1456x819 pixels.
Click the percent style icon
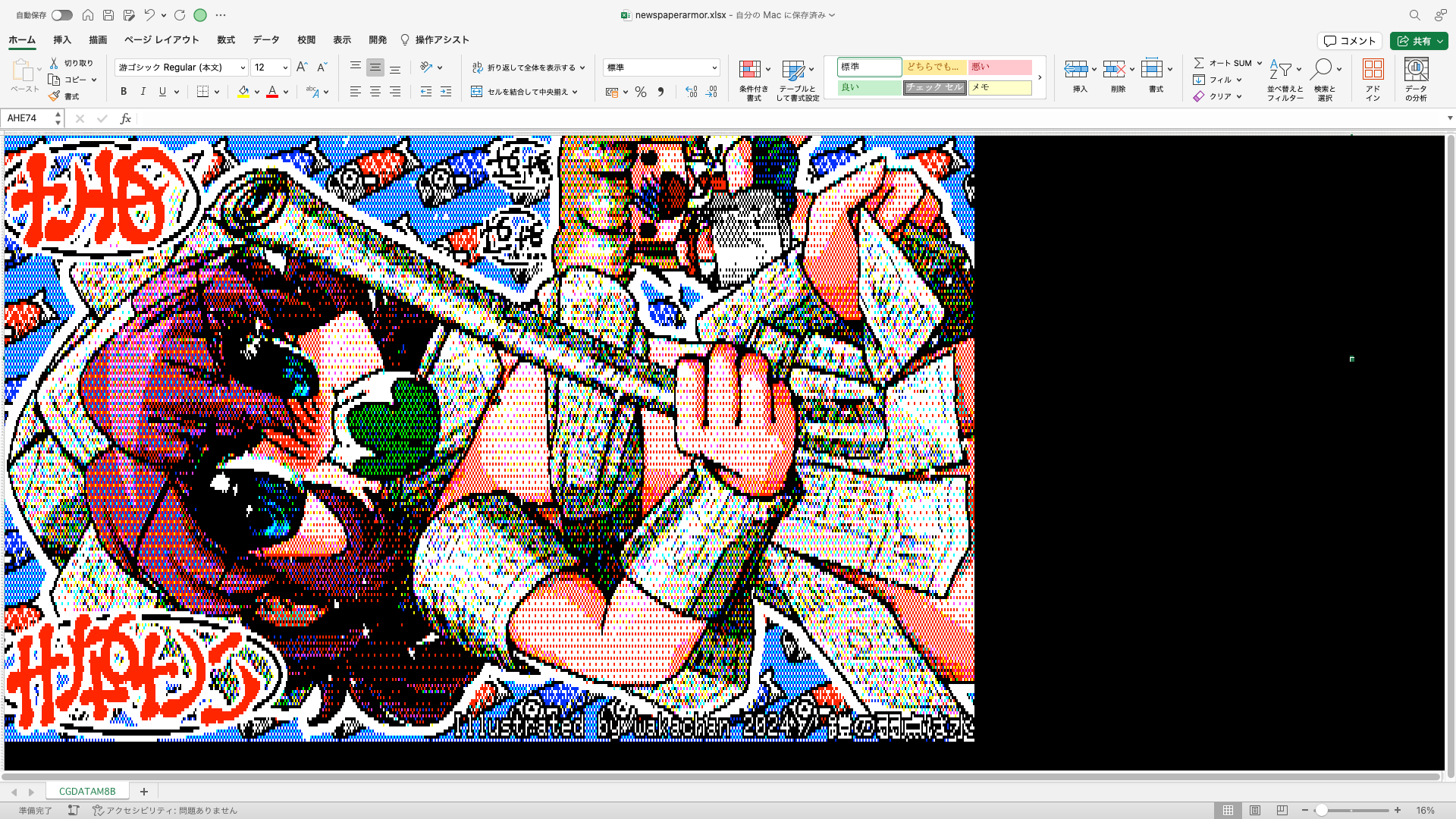point(641,92)
